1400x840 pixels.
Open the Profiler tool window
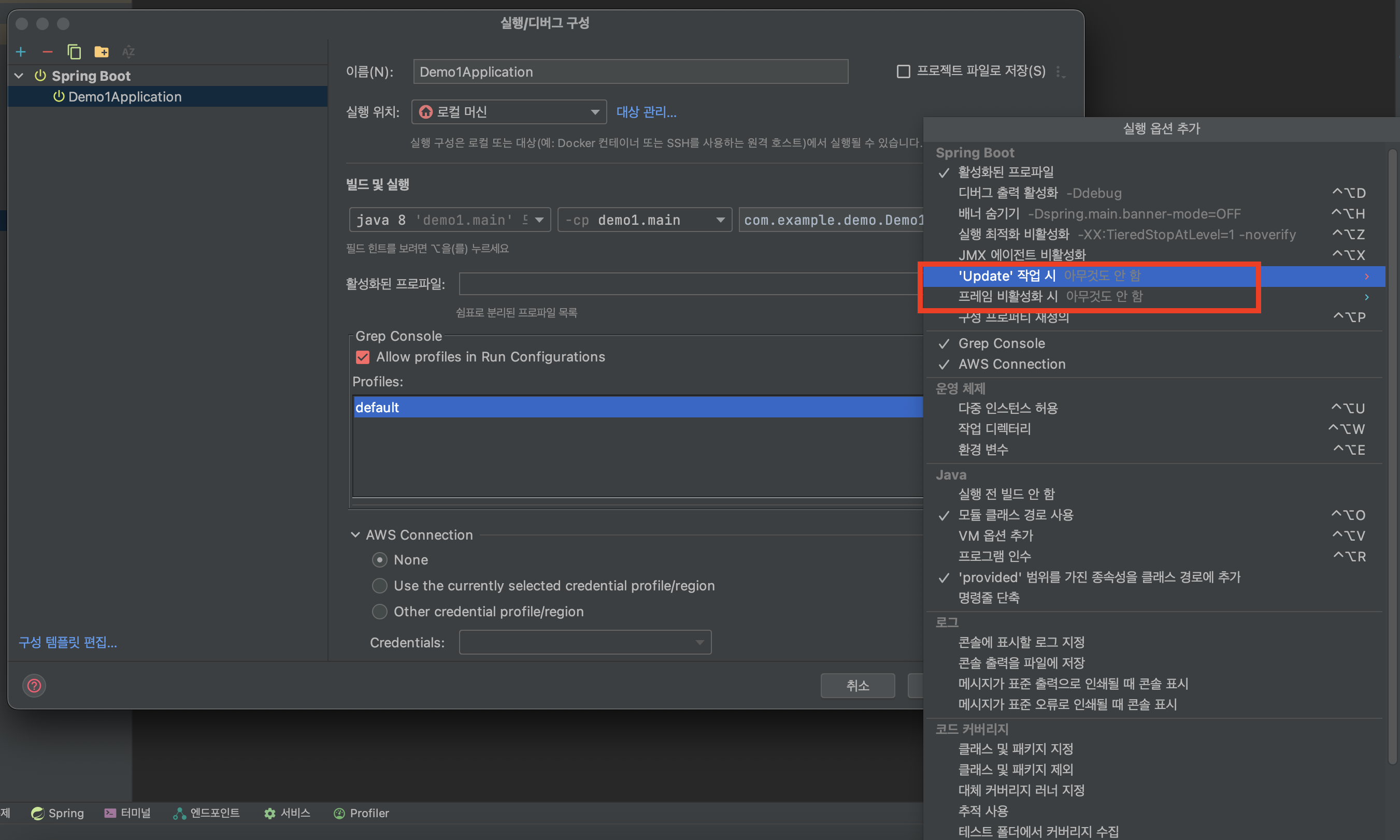tap(361, 813)
